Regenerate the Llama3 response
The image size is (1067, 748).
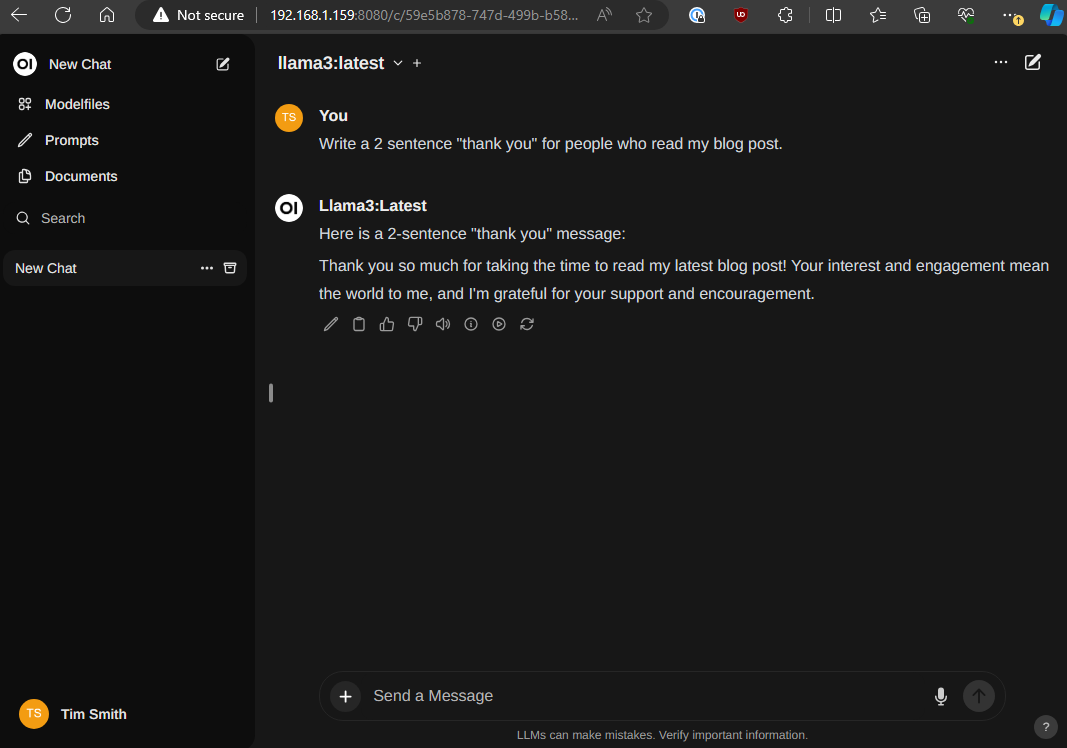[527, 324]
